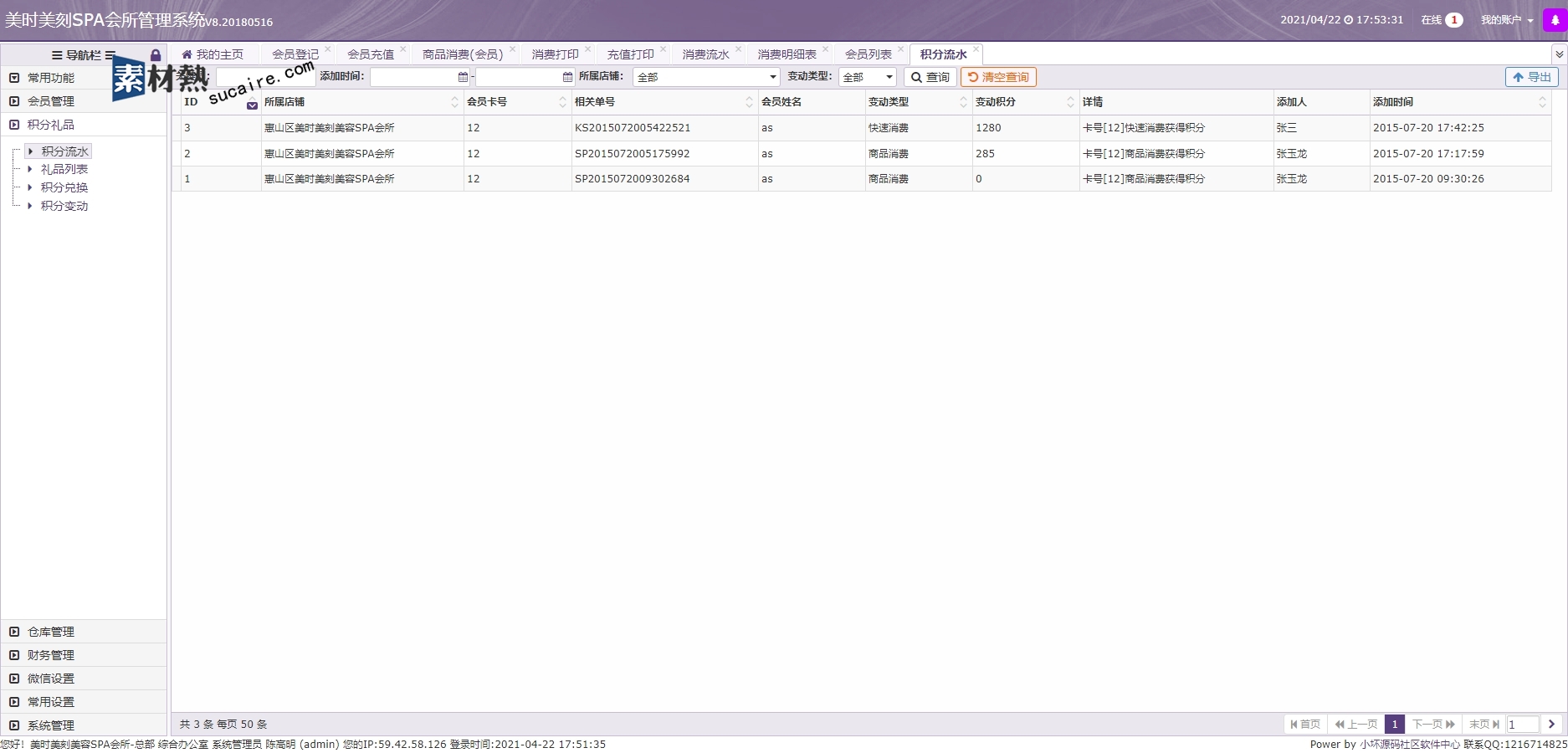The image size is (1568, 753).
Task: Click the page number input field
Action: click(1522, 725)
